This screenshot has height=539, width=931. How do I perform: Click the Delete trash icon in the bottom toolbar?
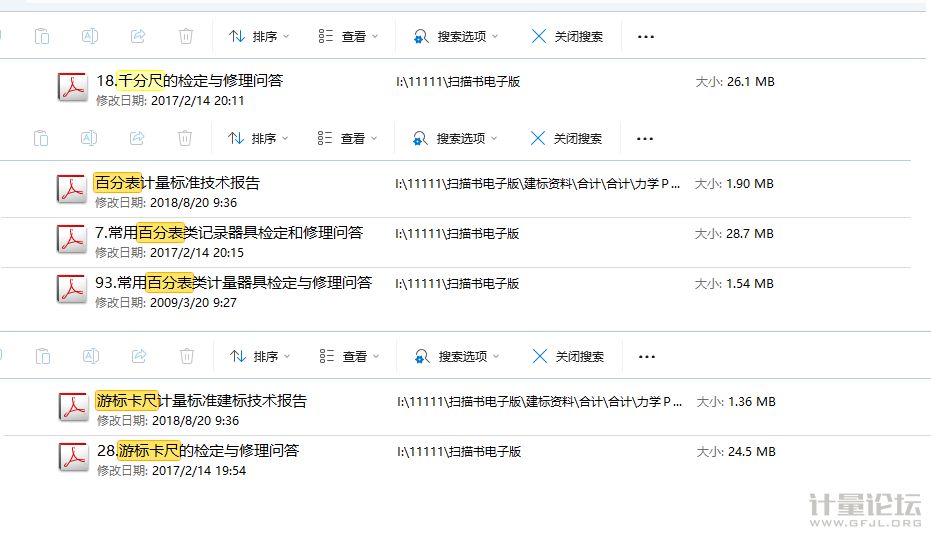point(186,356)
